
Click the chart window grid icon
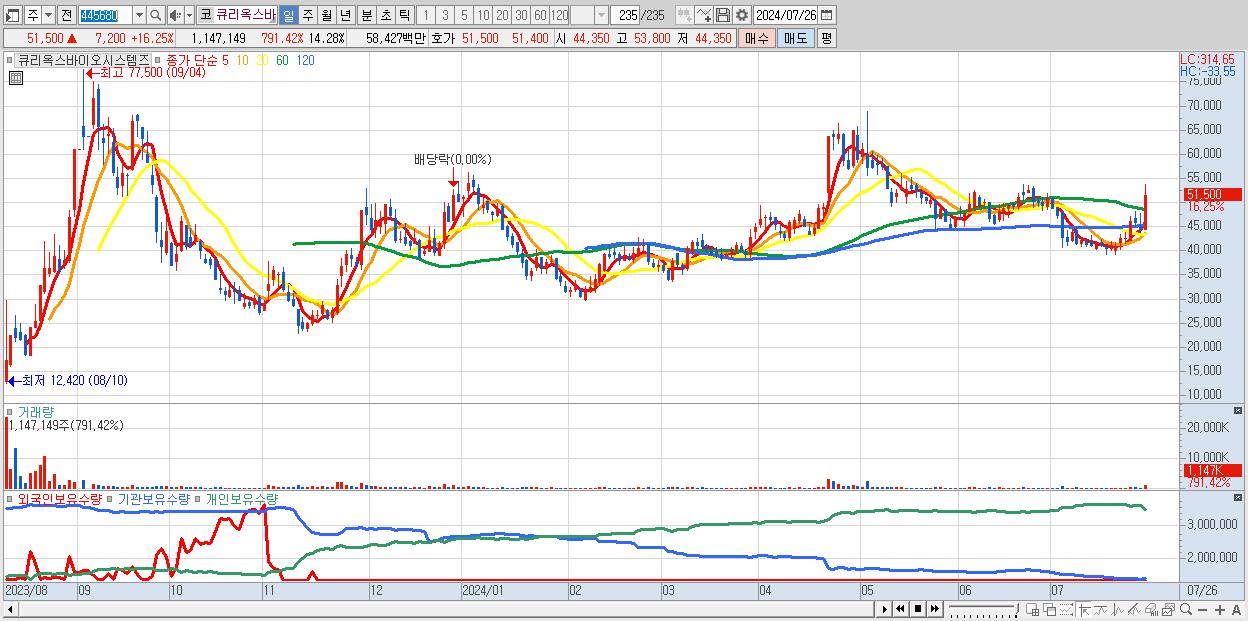pyautogui.click(x=1033, y=610)
